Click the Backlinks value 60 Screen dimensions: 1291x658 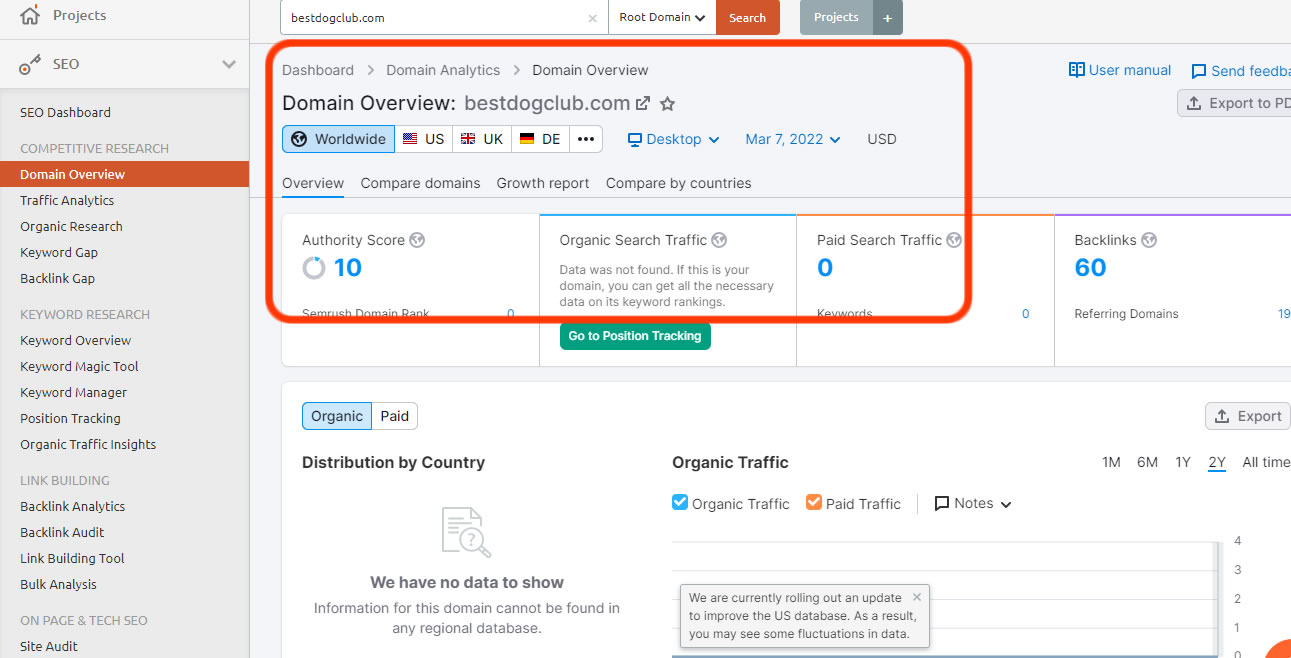[x=1090, y=267]
